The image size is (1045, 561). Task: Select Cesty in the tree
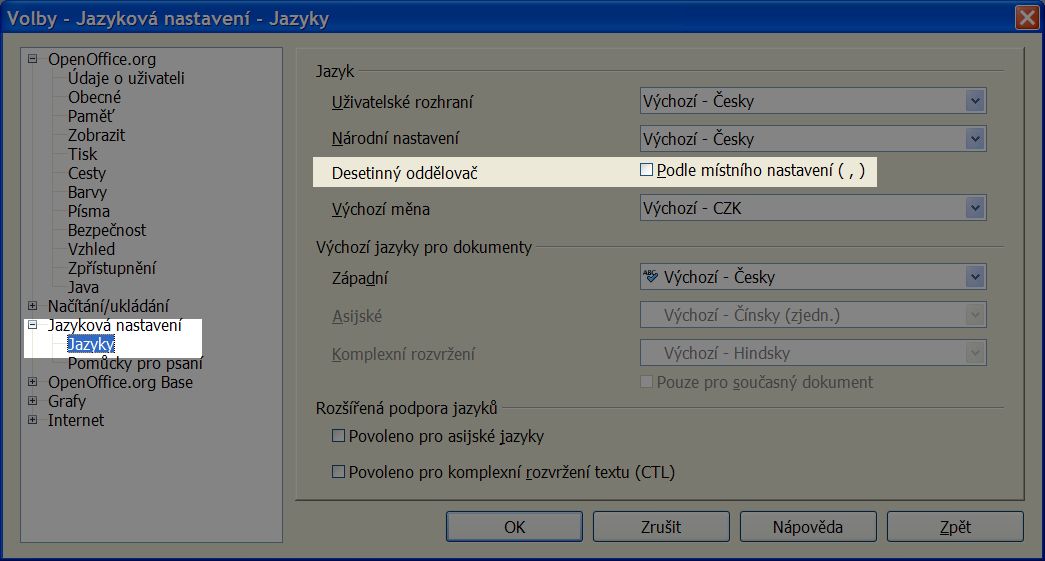[x=87, y=173]
